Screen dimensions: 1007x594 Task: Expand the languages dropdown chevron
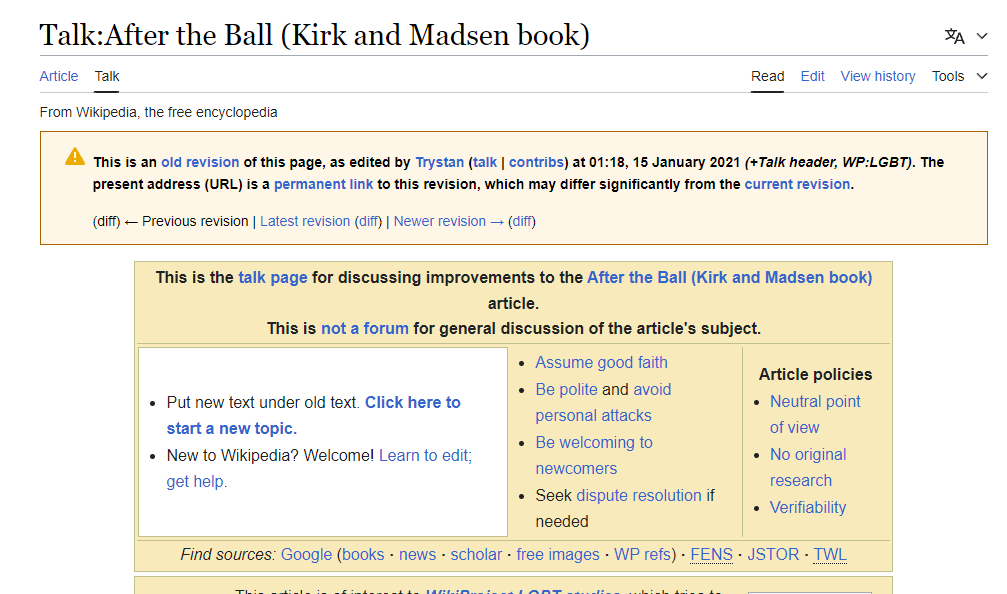pyautogui.click(x=981, y=37)
